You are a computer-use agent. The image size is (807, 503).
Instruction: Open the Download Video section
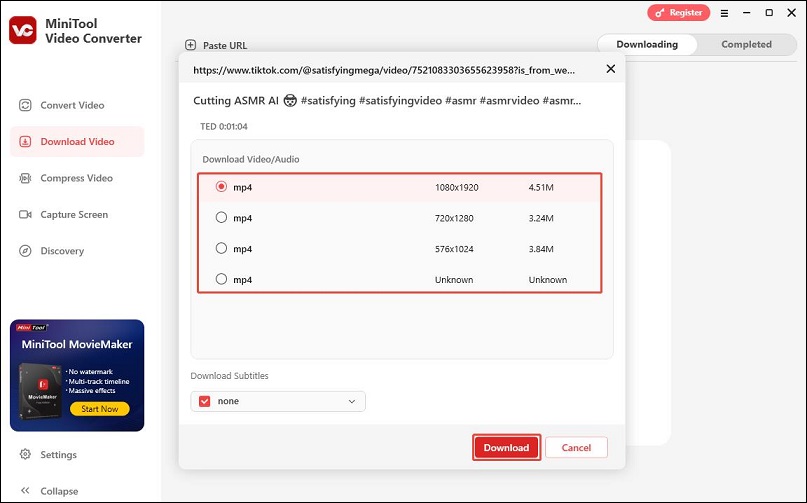click(77, 142)
